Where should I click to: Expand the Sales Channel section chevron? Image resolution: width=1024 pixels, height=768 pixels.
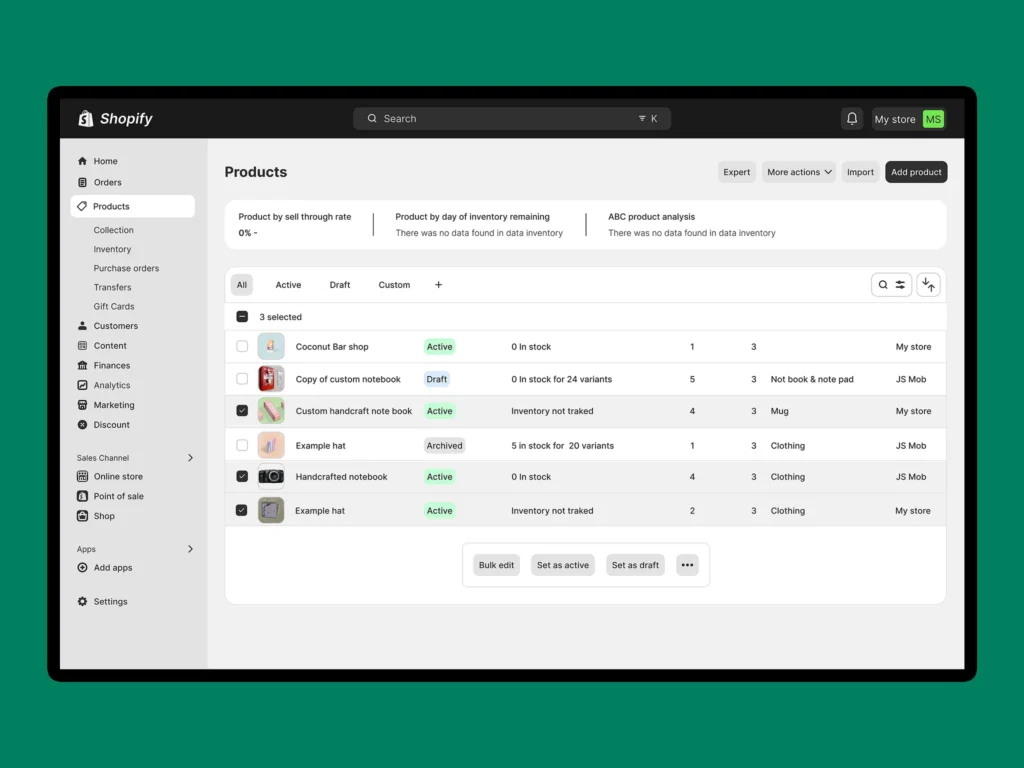click(190, 458)
